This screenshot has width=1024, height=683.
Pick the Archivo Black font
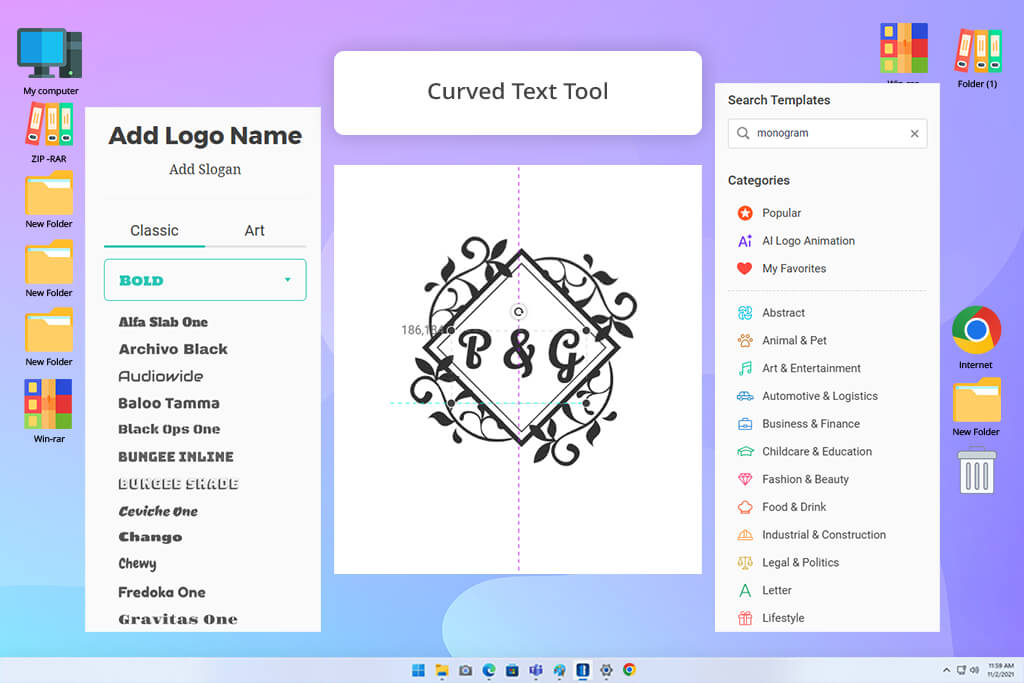173,349
